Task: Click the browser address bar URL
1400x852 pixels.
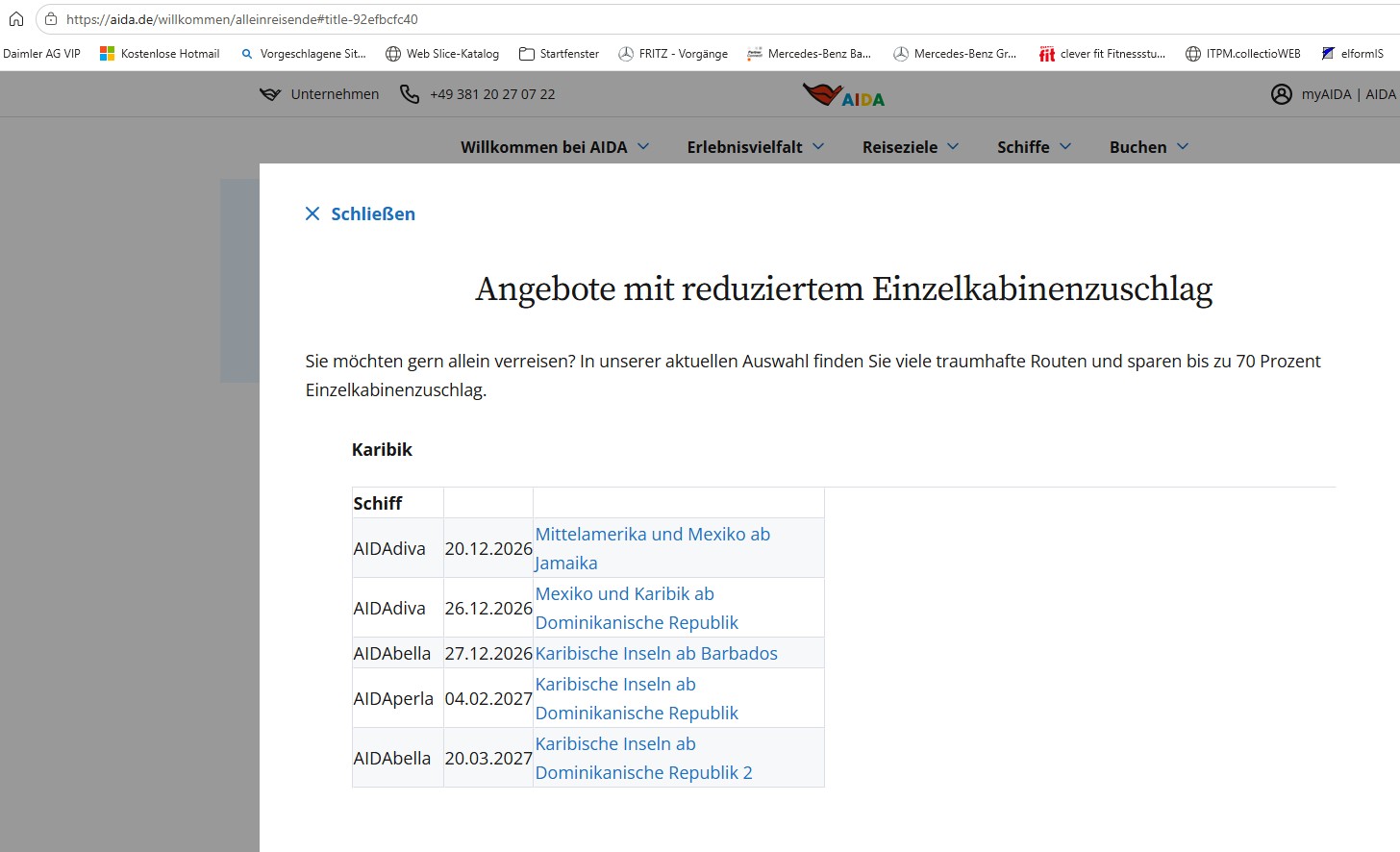Action: pos(242,19)
